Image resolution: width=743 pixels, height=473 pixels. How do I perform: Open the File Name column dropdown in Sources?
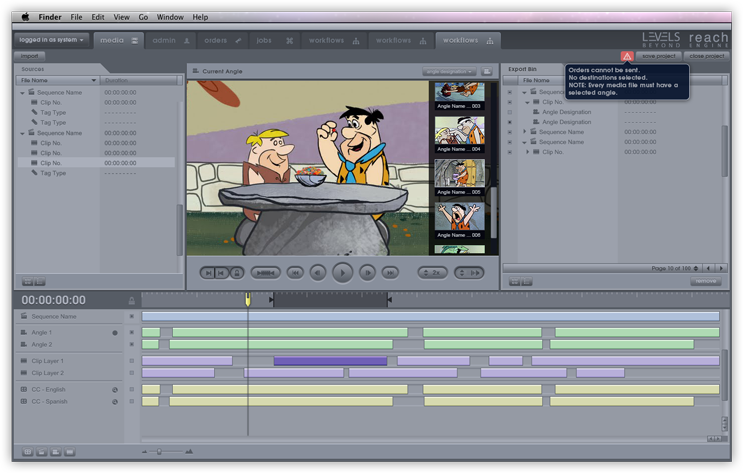[93, 81]
